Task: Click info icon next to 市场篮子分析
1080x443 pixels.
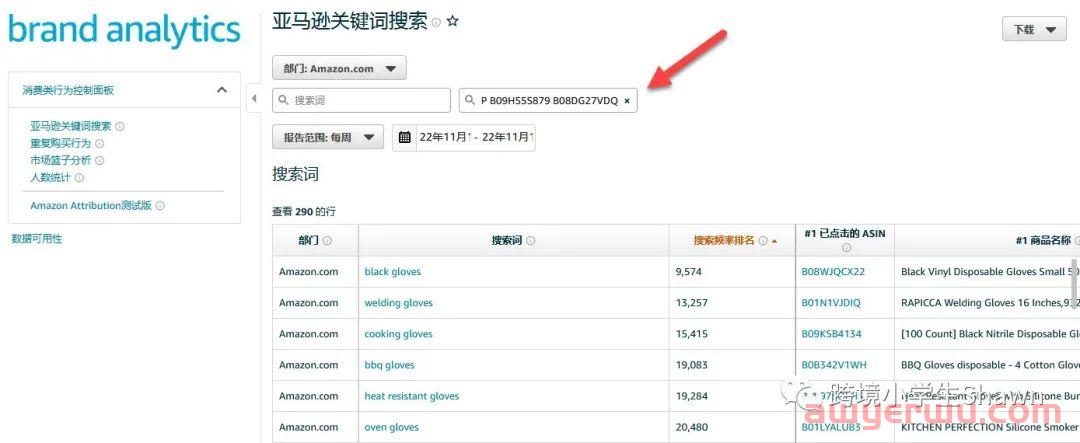Action: tap(99, 161)
